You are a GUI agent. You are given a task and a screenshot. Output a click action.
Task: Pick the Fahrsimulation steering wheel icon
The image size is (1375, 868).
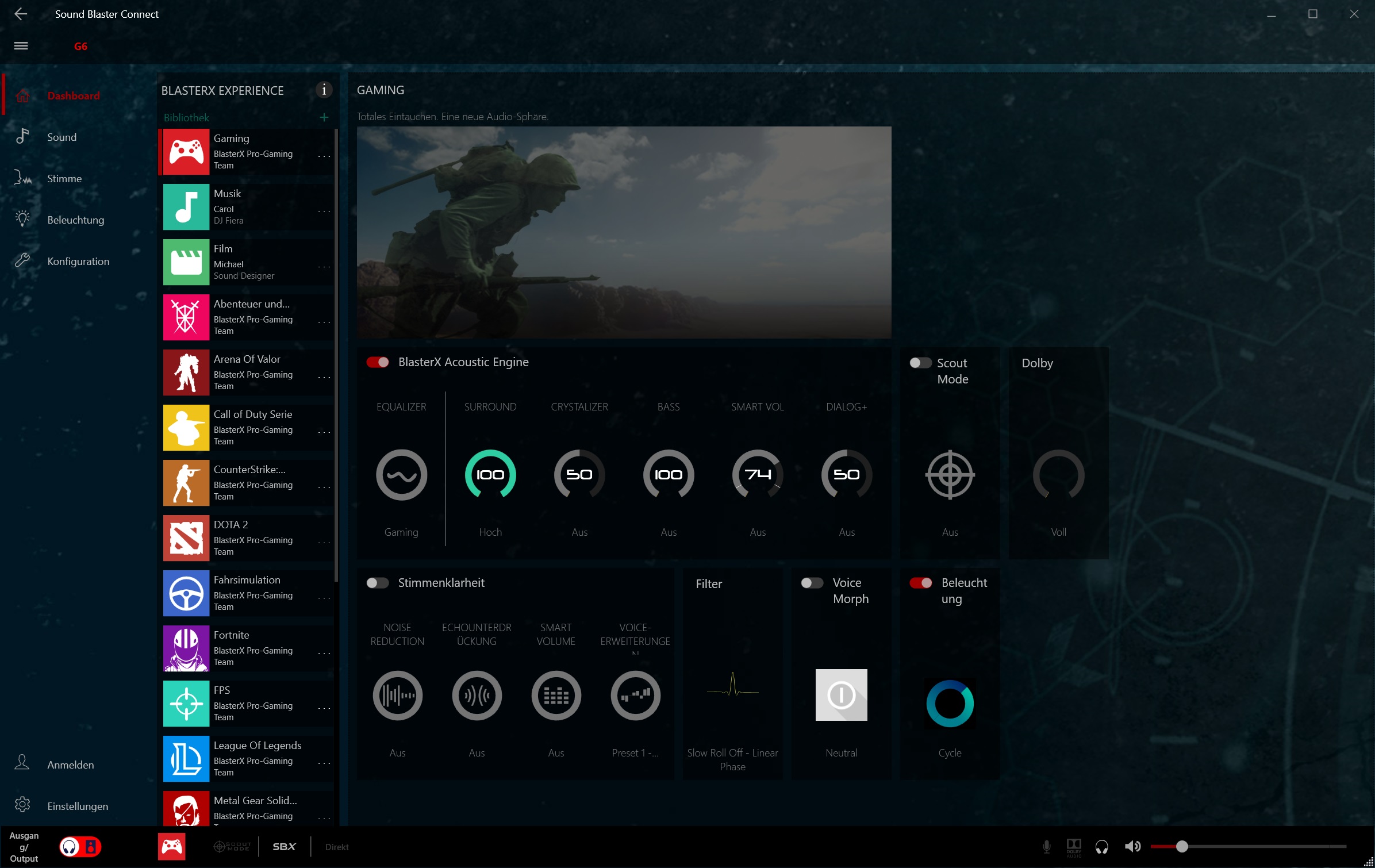point(186,593)
